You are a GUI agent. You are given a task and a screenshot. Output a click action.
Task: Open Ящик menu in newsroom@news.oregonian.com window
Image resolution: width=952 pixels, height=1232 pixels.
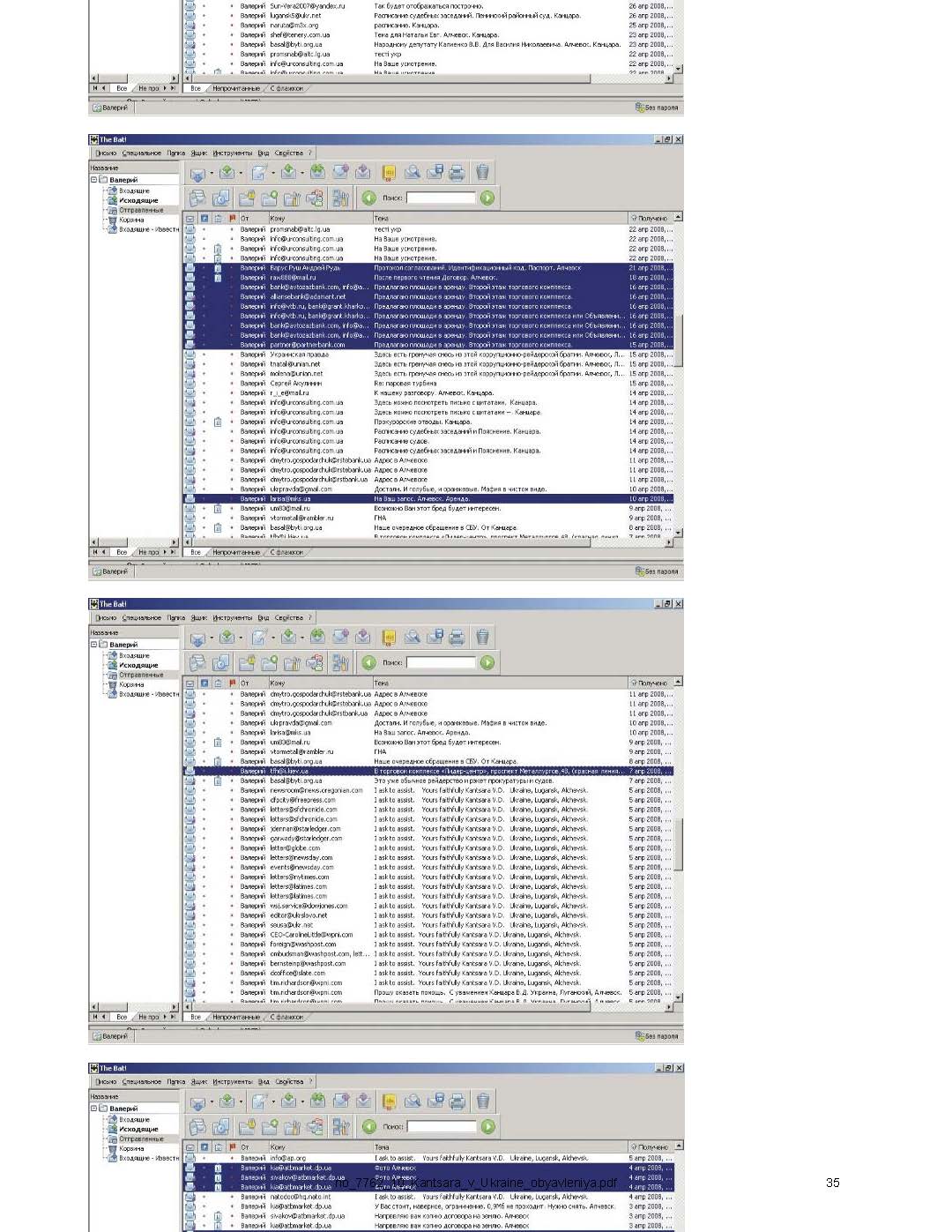pos(199,618)
